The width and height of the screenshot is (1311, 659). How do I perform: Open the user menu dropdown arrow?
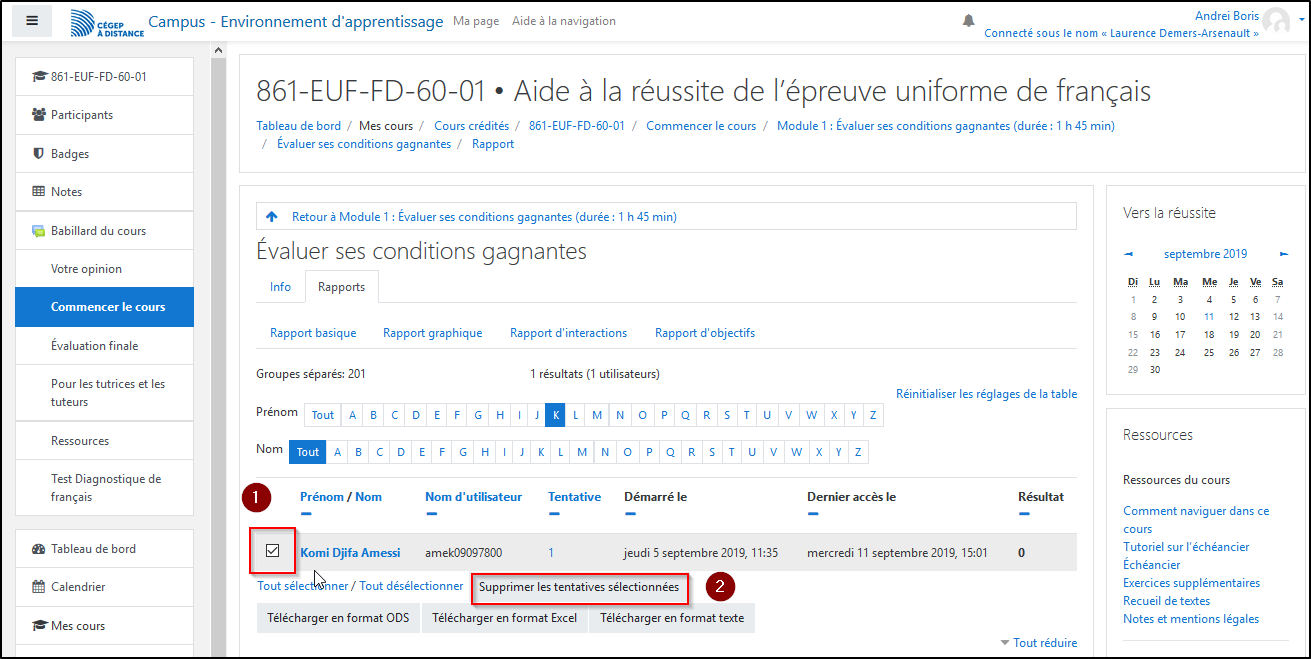tap(1298, 21)
